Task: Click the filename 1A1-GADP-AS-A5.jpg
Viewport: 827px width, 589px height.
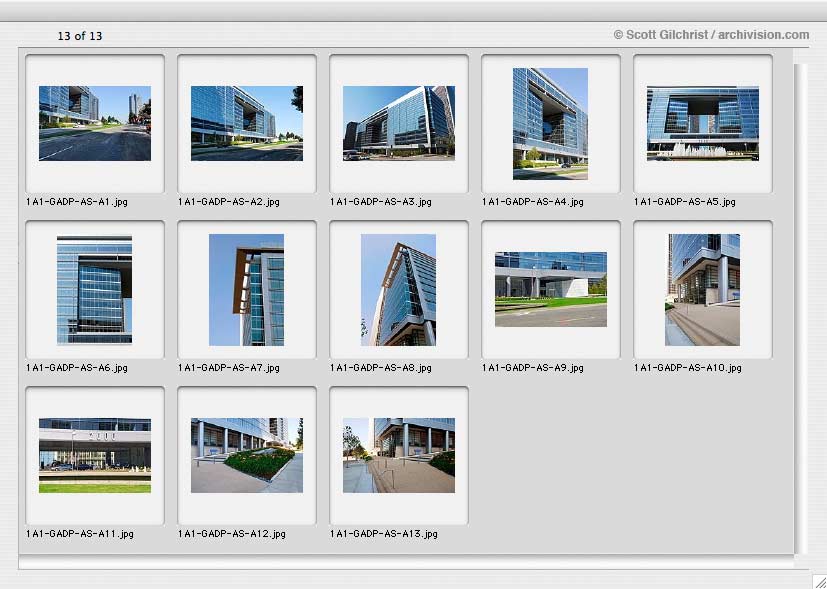Action: click(x=685, y=201)
